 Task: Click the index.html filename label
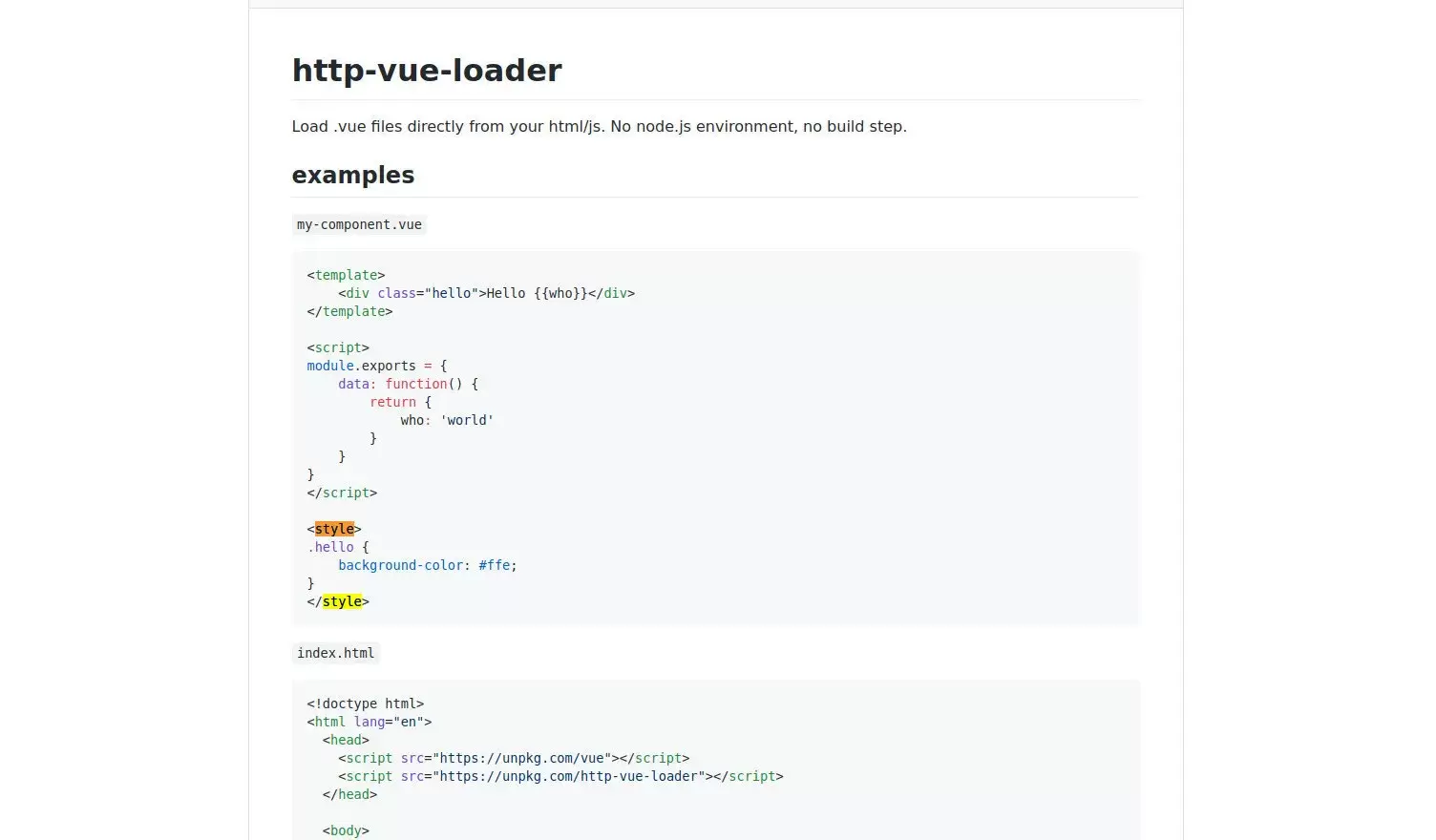coord(336,653)
